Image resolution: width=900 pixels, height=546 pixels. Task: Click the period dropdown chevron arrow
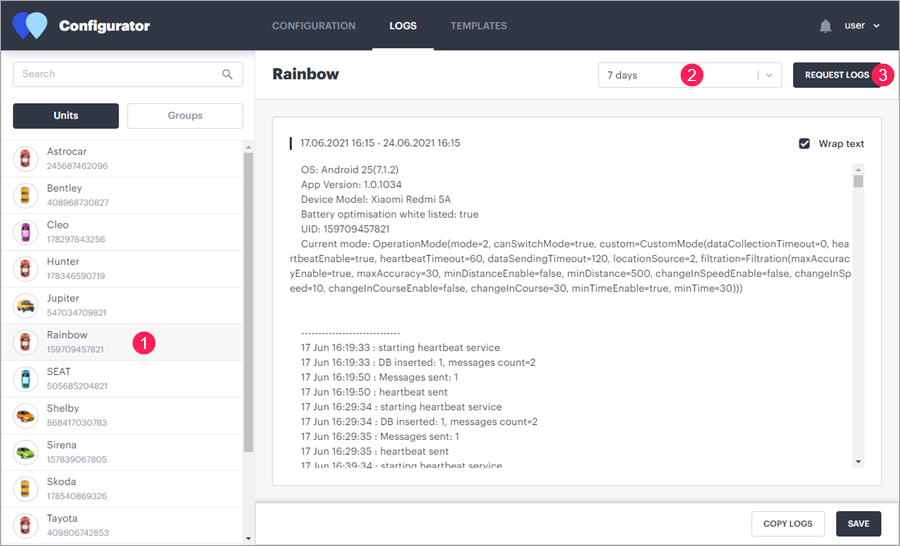pyautogui.click(x=769, y=75)
